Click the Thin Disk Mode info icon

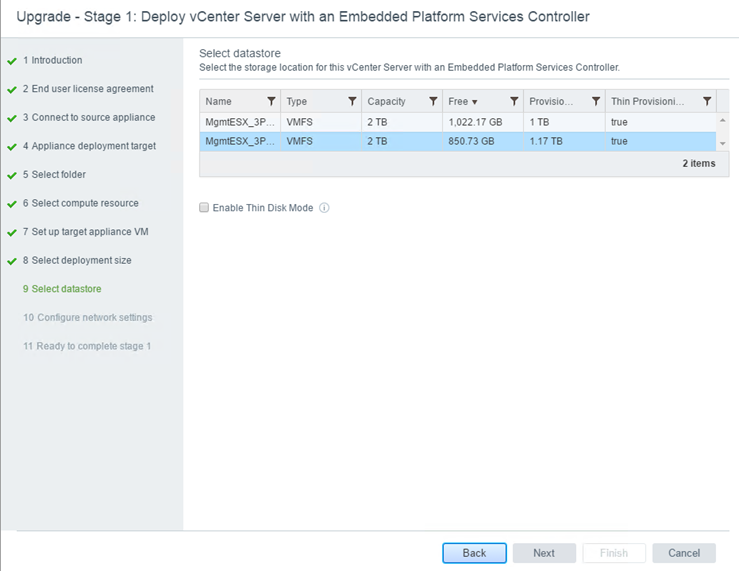coord(324,208)
